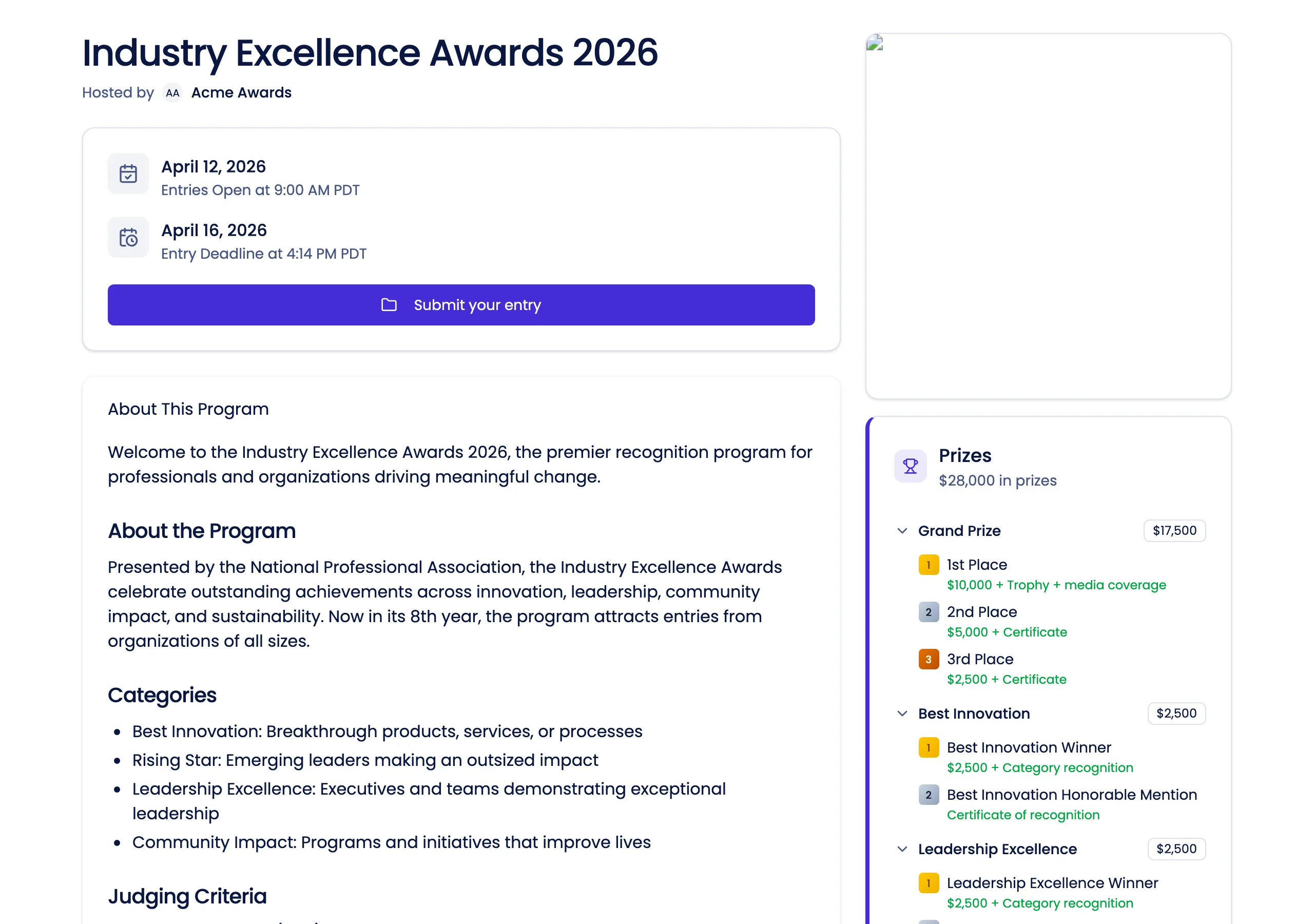Click the bronze 3 badge beside 3rd Place

coord(927,660)
